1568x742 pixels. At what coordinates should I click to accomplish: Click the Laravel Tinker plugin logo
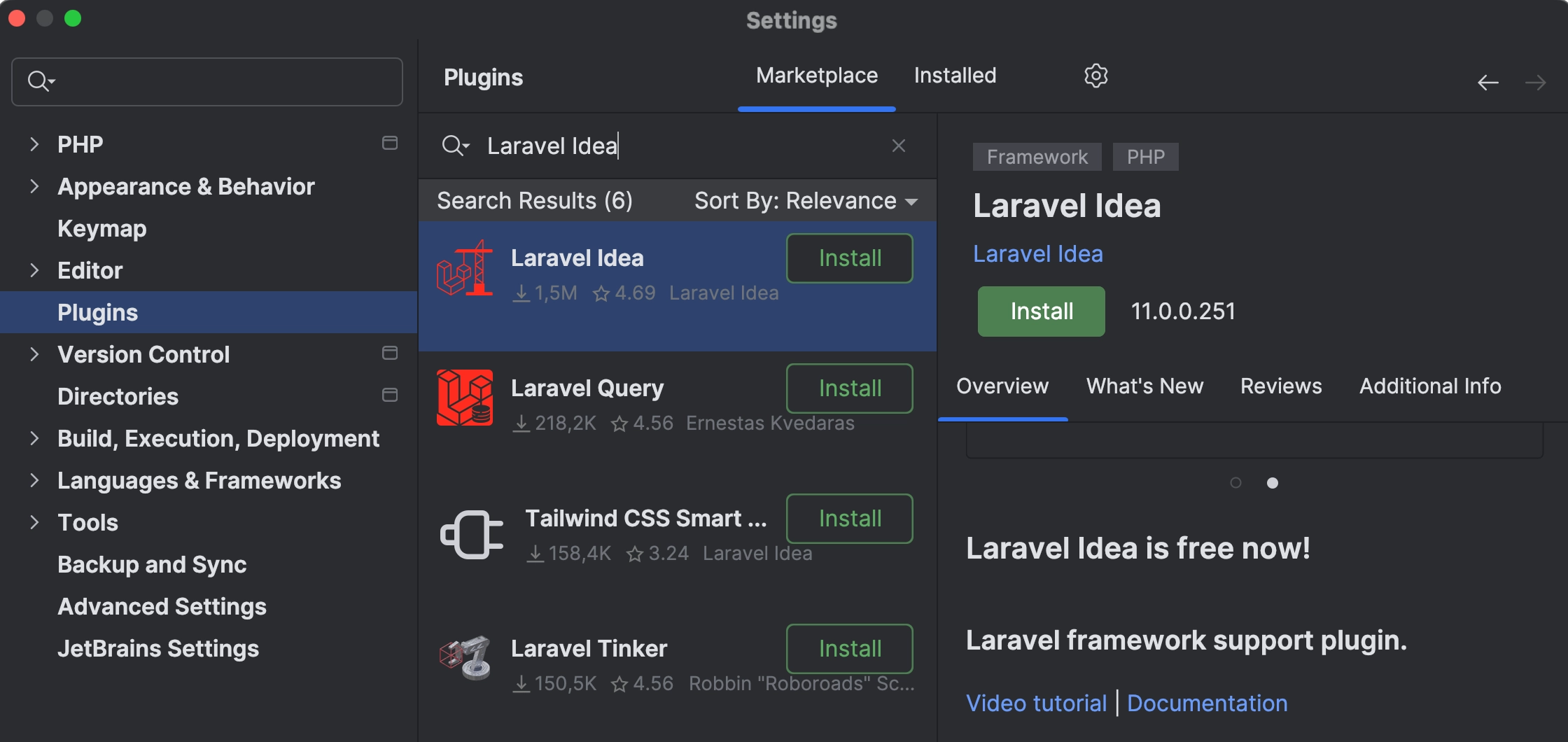pyautogui.click(x=465, y=658)
